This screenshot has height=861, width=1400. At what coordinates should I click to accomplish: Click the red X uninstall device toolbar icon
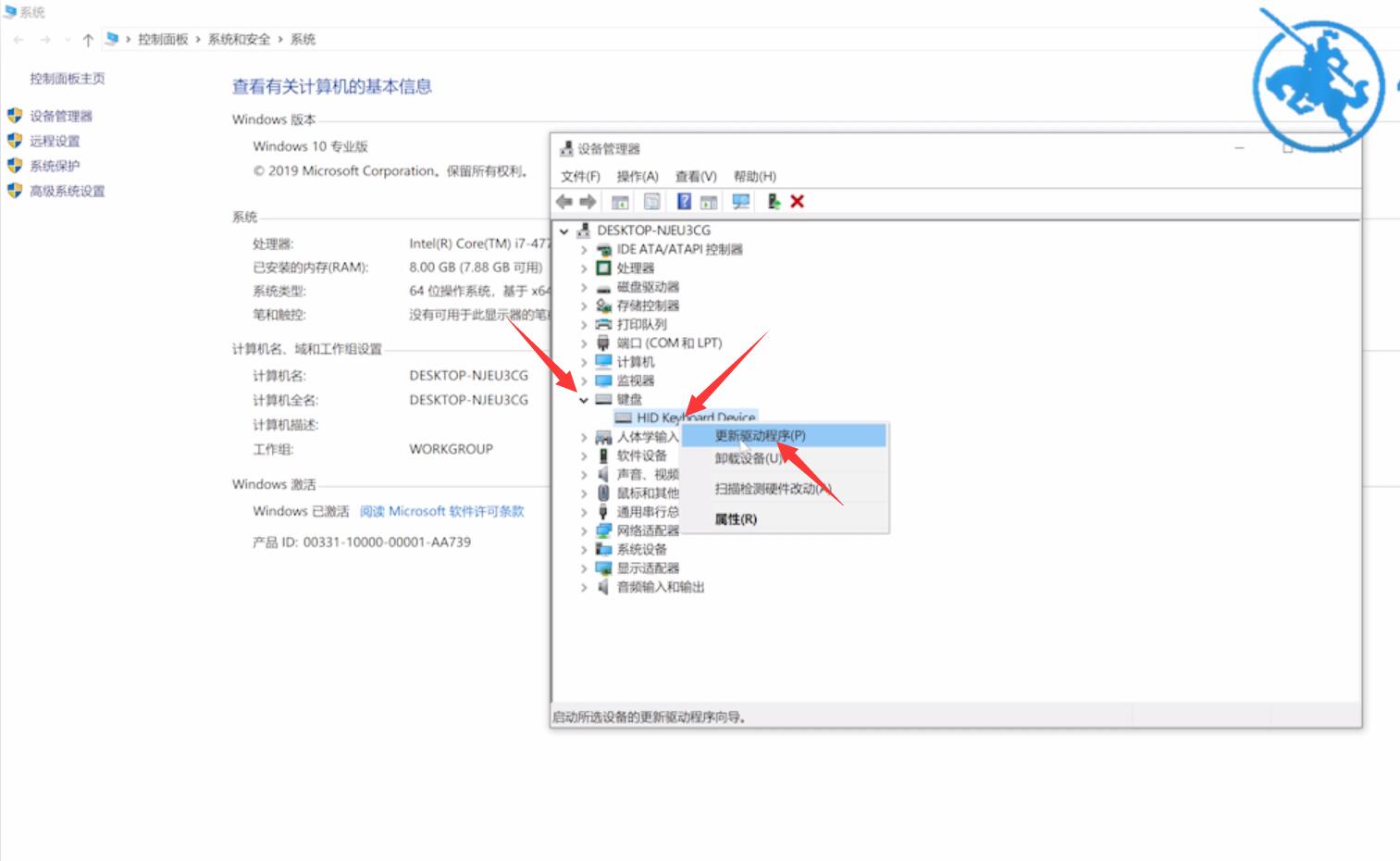(x=798, y=202)
